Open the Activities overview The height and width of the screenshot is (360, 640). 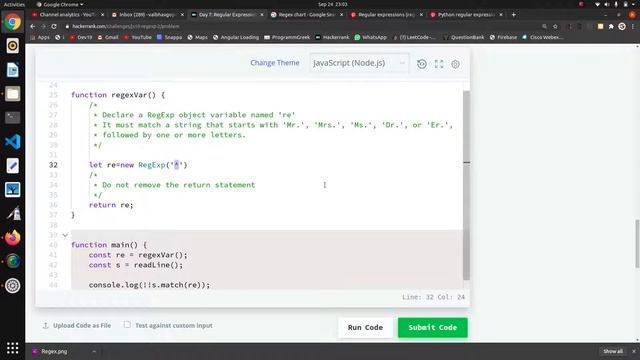[x=14, y=4]
